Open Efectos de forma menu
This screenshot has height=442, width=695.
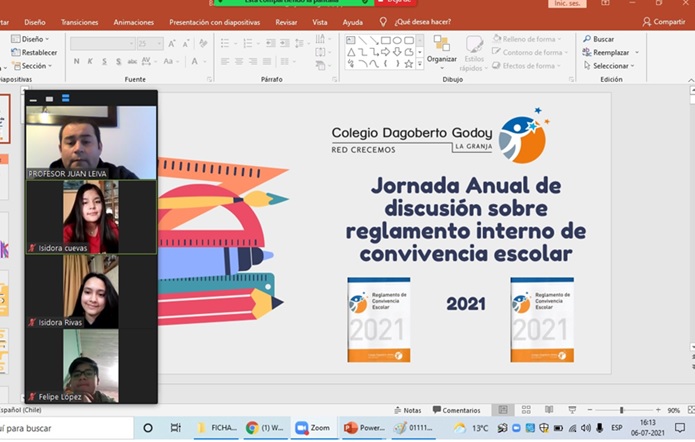[x=527, y=66]
